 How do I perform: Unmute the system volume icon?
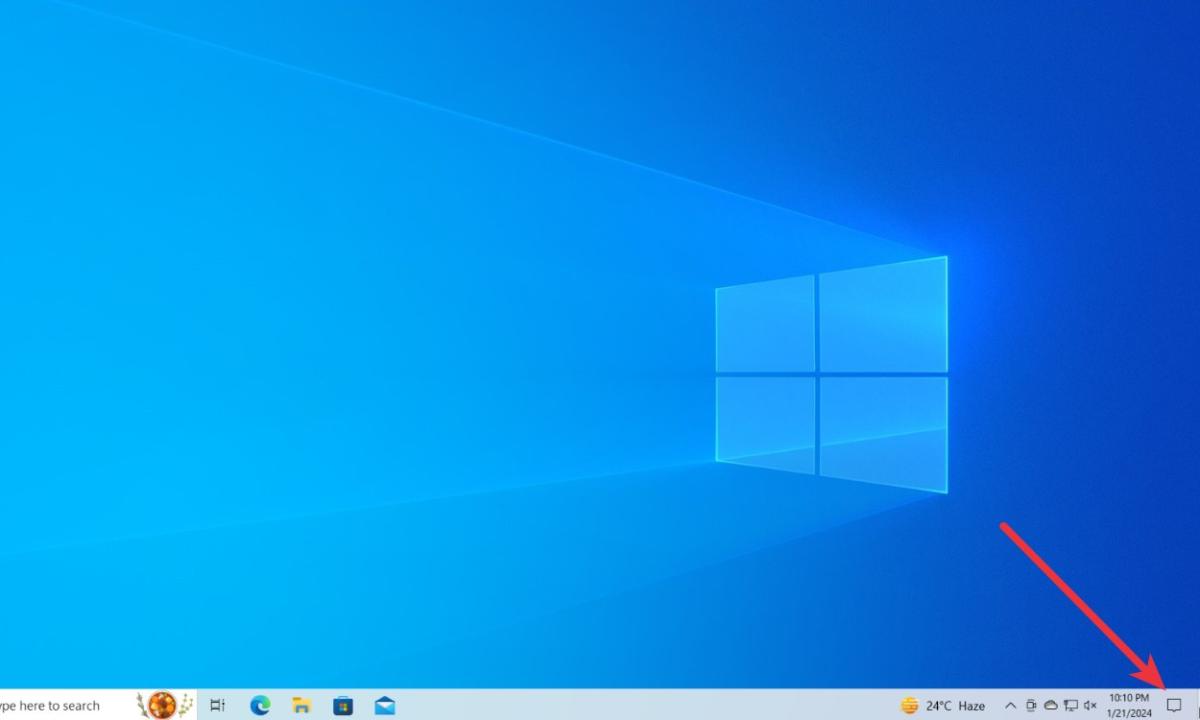click(x=1091, y=705)
